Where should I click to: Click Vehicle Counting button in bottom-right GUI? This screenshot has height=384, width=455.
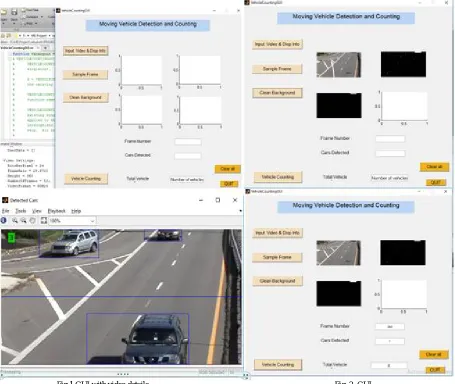pyautogui.click(x=278, y=365)
